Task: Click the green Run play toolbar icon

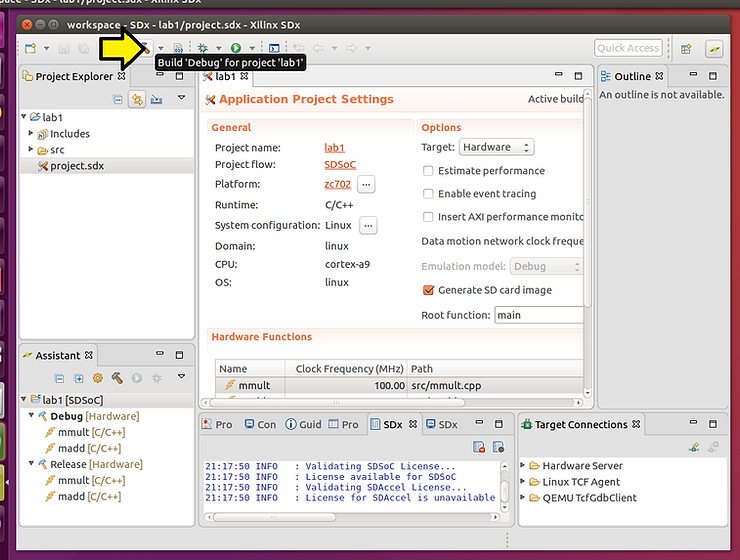Action: tap(236, 48)
